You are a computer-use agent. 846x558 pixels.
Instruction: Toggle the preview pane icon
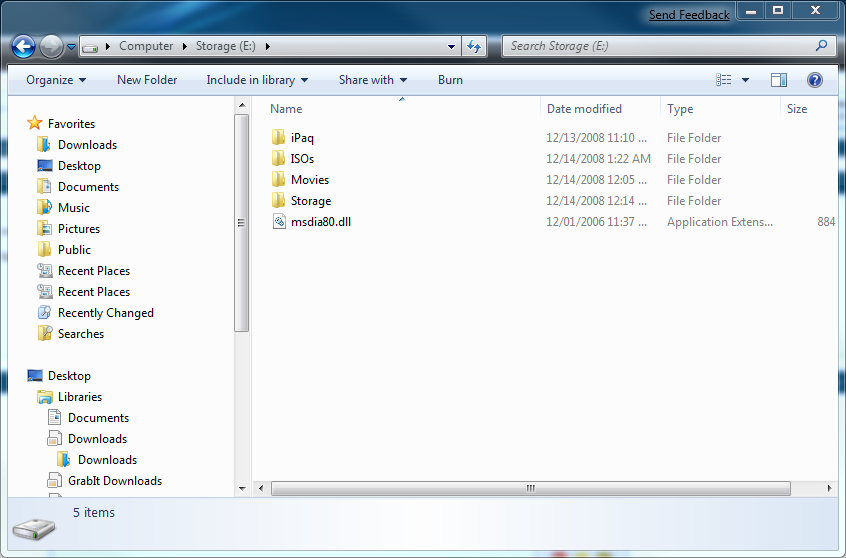779,80
